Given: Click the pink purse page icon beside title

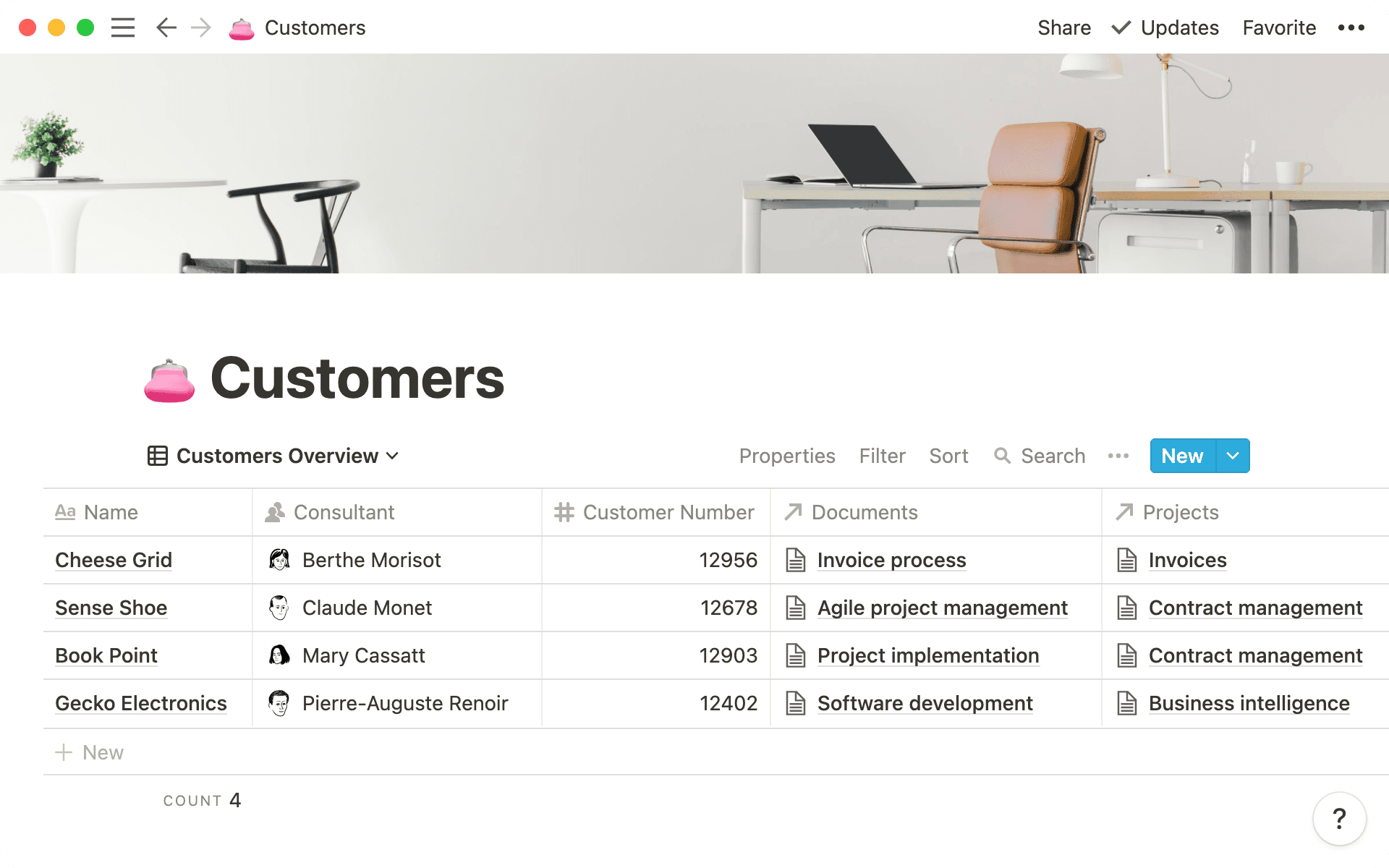Looking at the screenshot, I should tap(169, 380).
